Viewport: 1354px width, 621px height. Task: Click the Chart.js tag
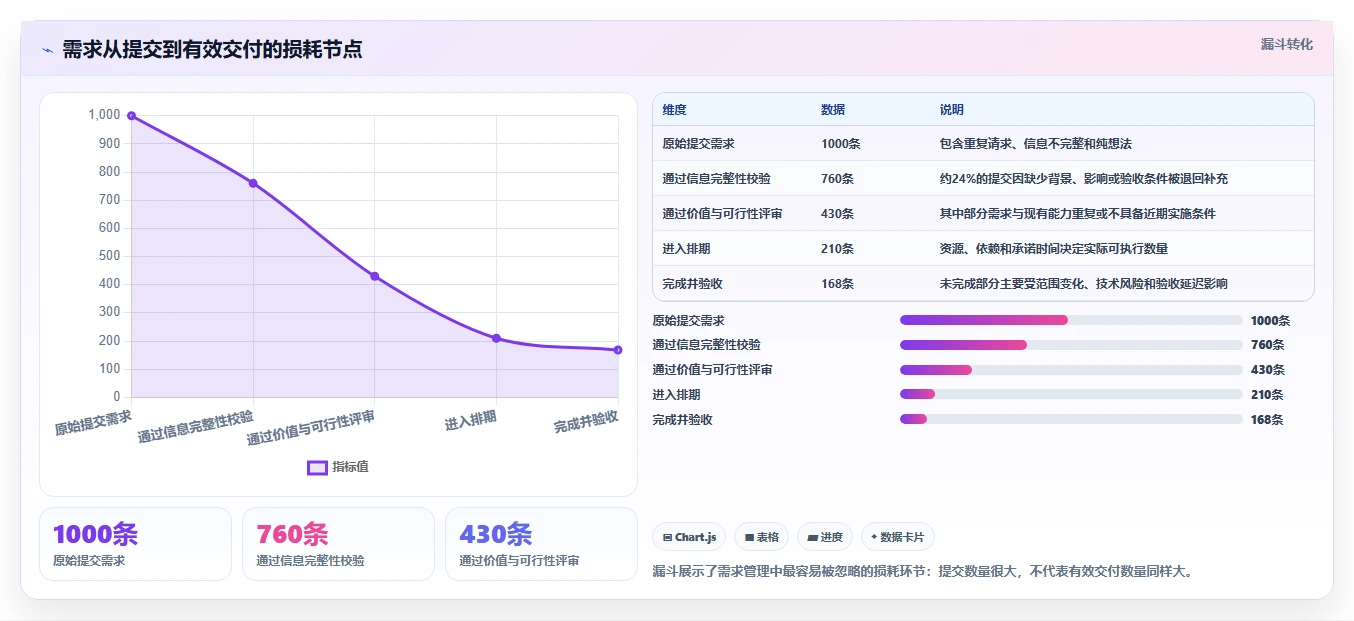pos(690,537)
